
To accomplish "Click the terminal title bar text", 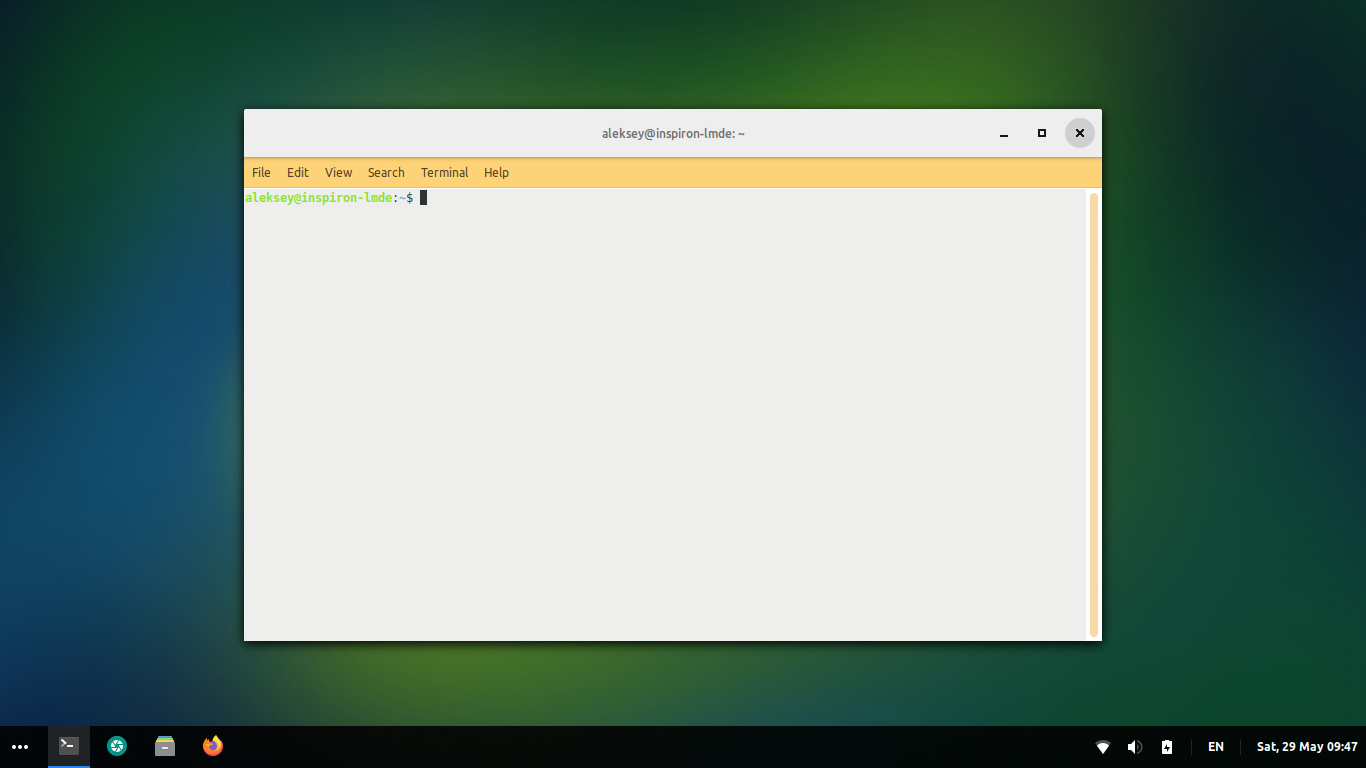I will (673, 133).
